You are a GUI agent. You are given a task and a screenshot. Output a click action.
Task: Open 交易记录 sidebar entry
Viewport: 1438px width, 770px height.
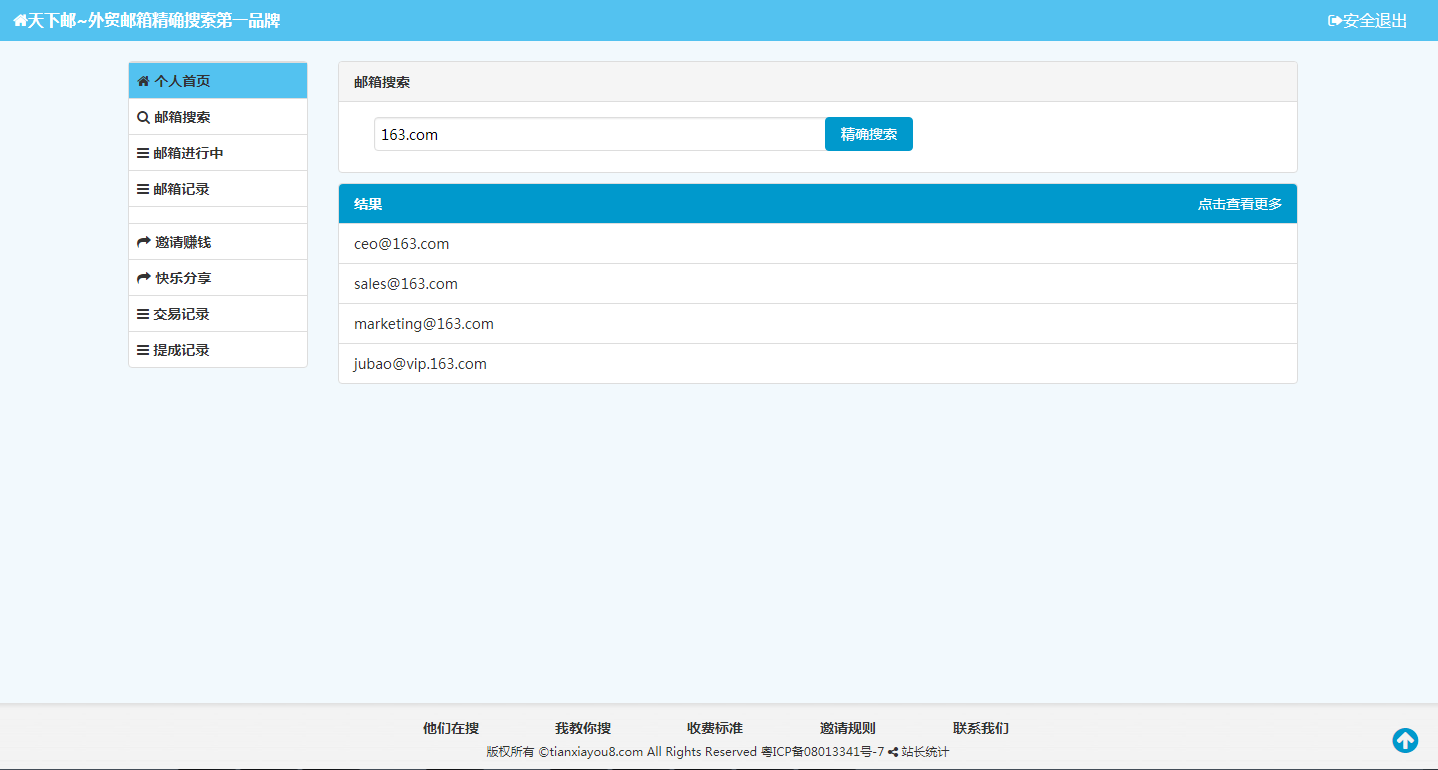click(x=218, y=314)
